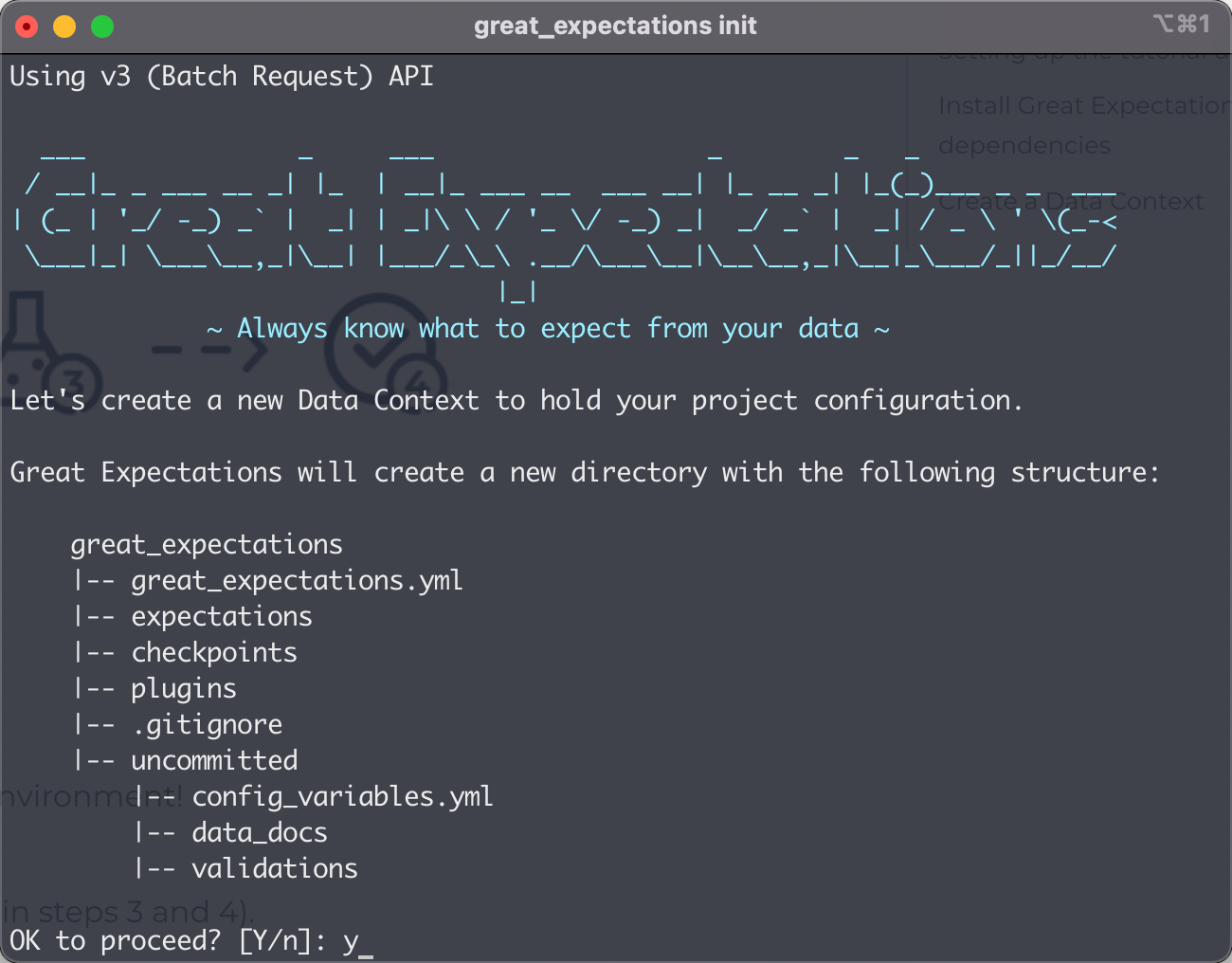
Task: Click the 'OK to proceed? [Y/n]' prompt cursor
Action: pyautogui.click(x=366, y=942)
